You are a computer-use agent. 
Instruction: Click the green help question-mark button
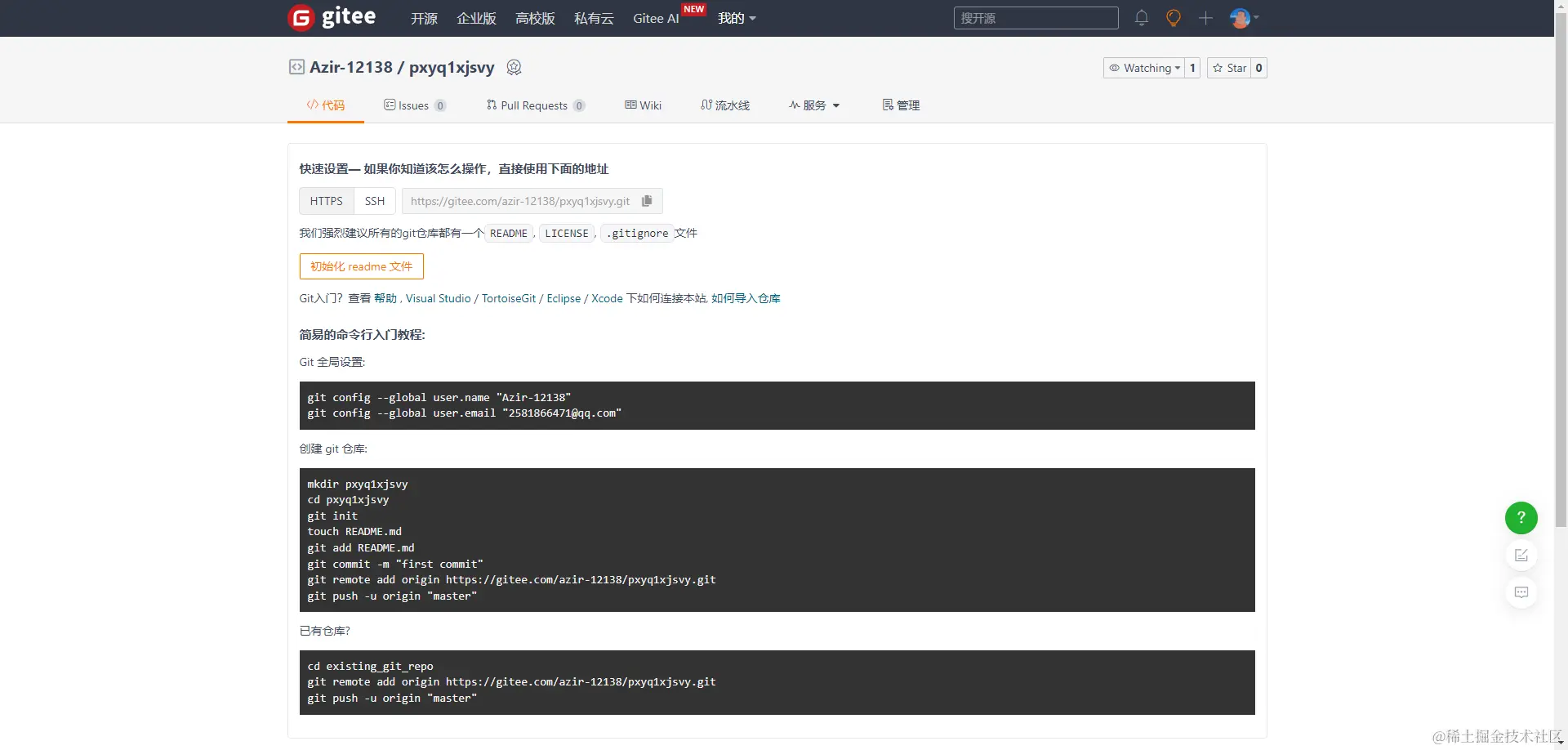[1521, 518]
